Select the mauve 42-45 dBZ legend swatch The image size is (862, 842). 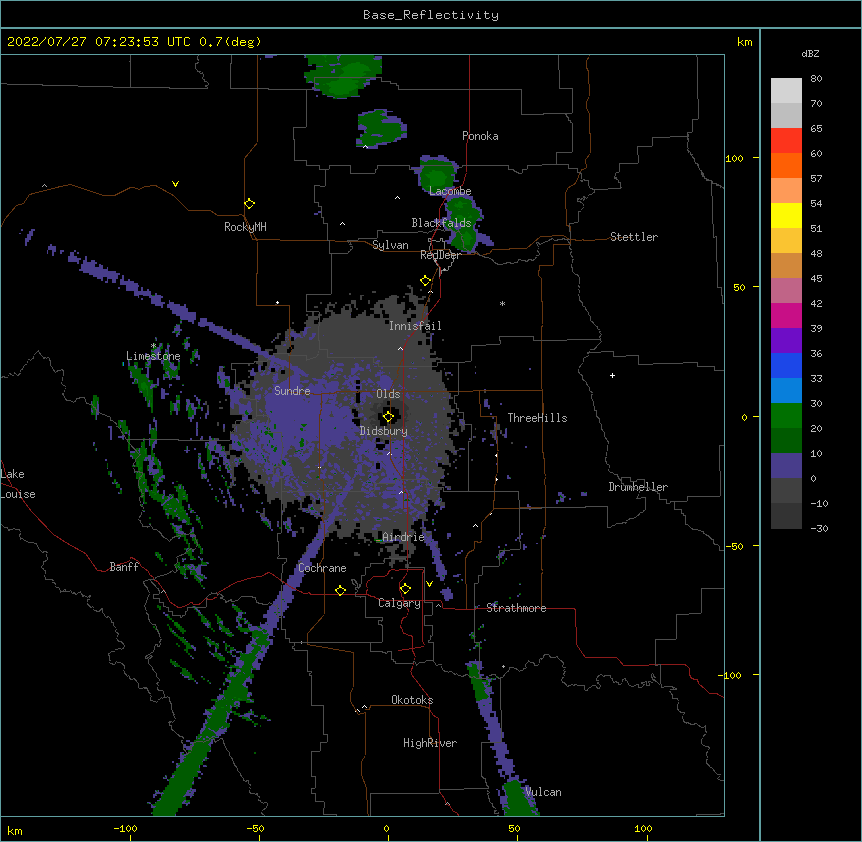786,291
